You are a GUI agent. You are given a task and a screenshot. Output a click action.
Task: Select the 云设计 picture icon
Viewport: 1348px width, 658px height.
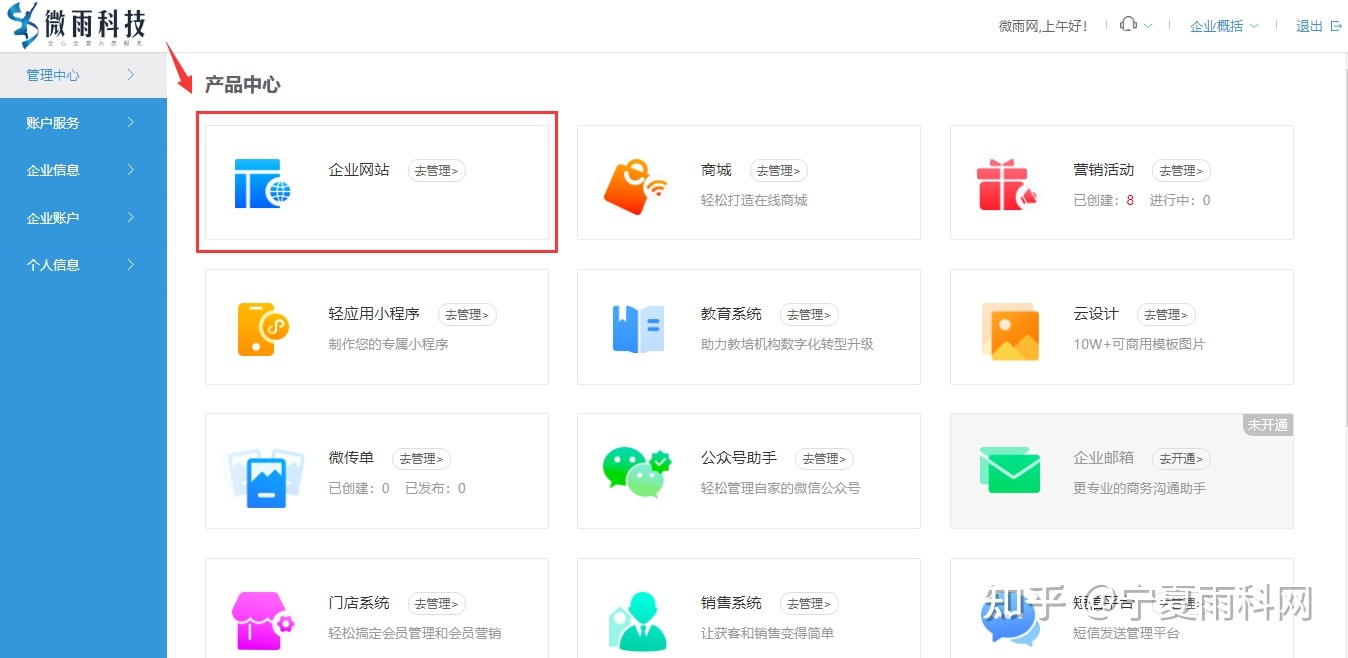click(1008, 327)
